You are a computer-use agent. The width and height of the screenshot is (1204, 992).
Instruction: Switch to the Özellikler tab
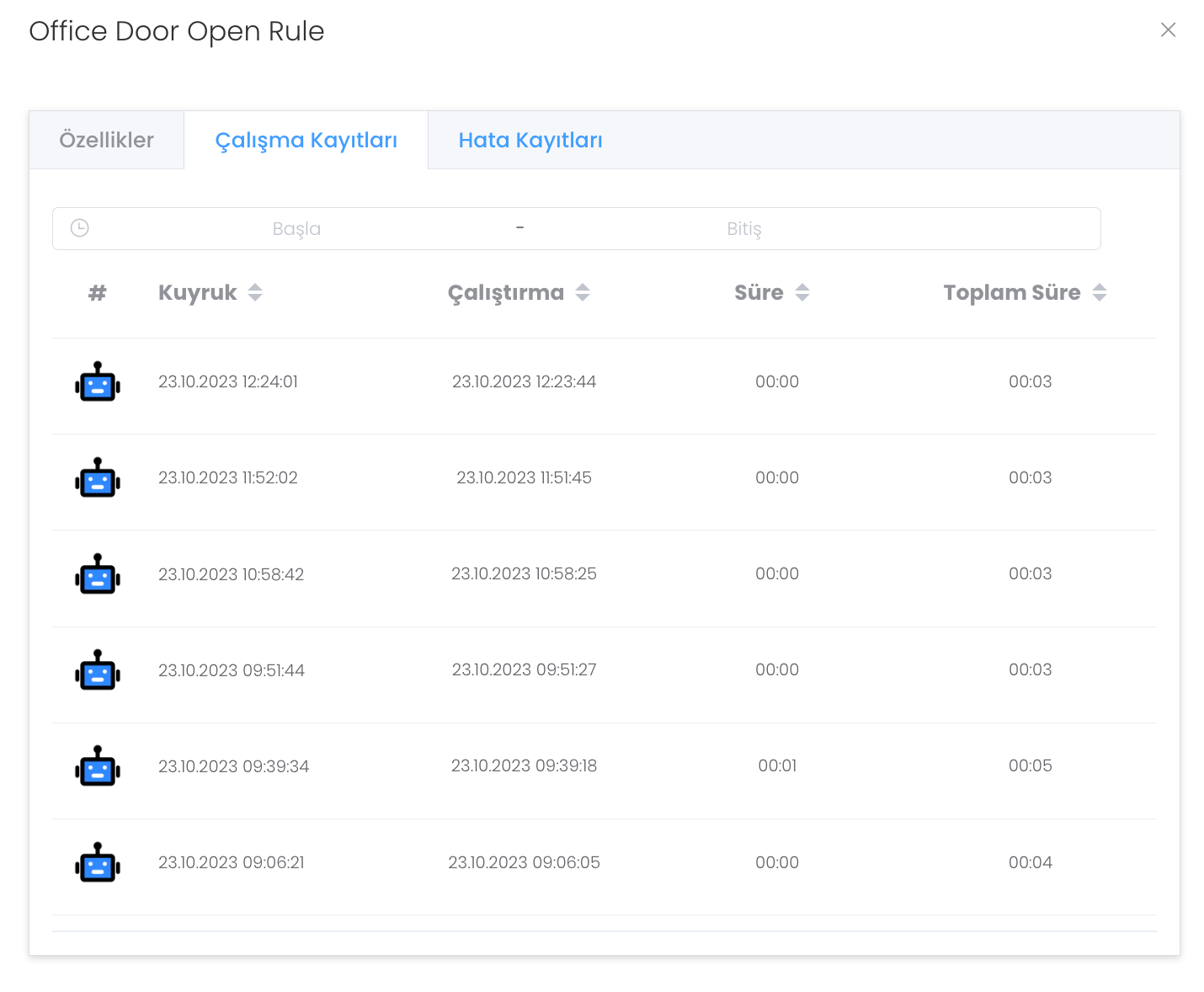click(107, 141)
